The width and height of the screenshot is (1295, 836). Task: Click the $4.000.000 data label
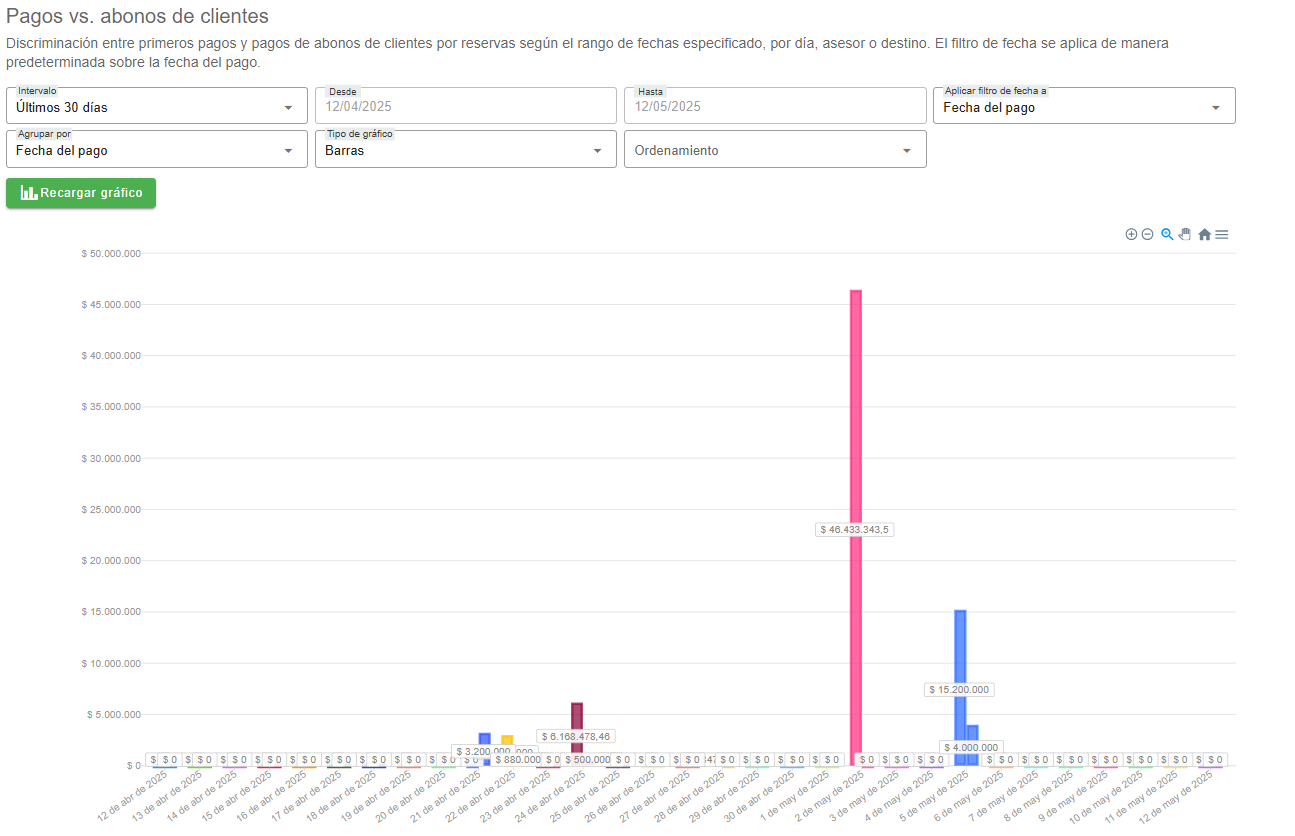coord(971,747)
